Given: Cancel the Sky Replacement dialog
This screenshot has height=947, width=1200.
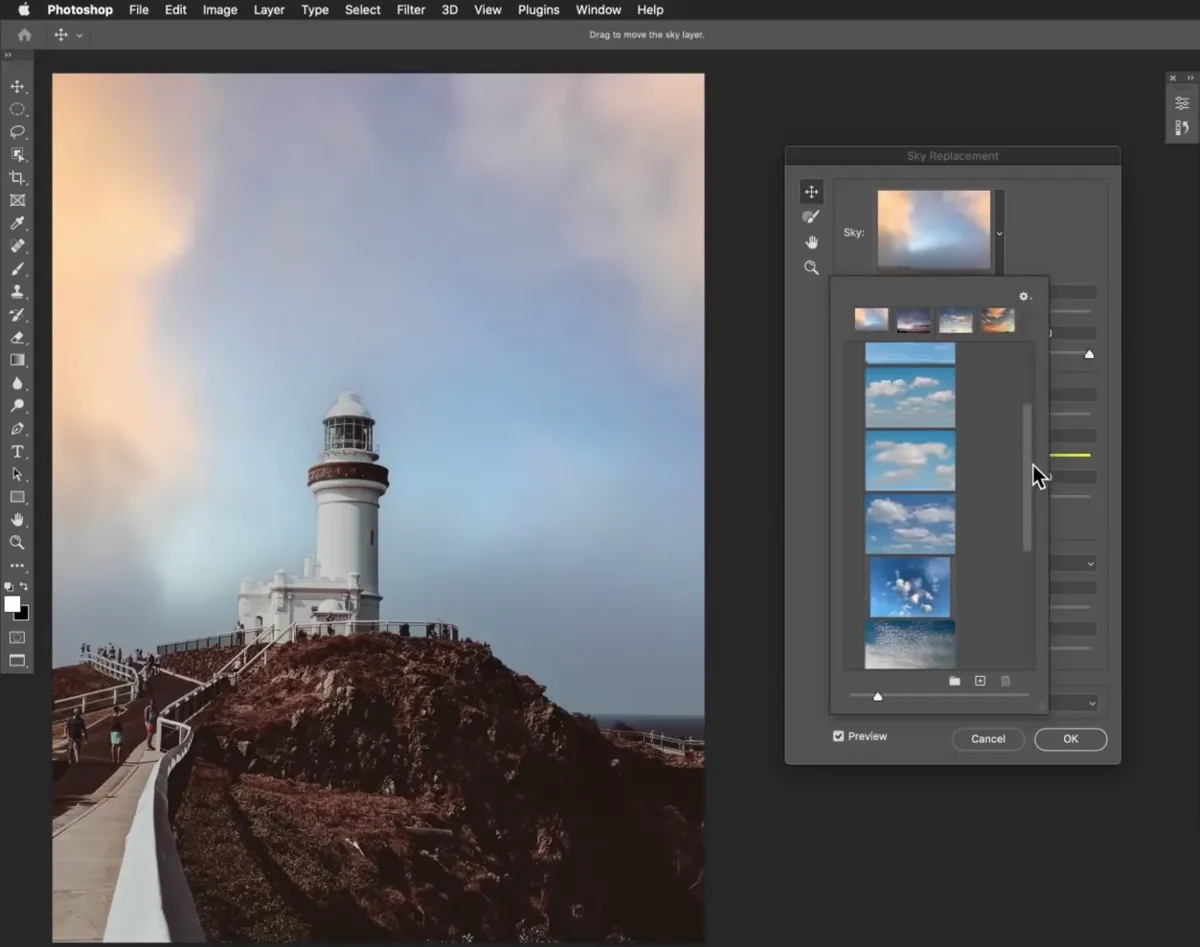Looking at the screenshot, I should (x=988, y=739).
